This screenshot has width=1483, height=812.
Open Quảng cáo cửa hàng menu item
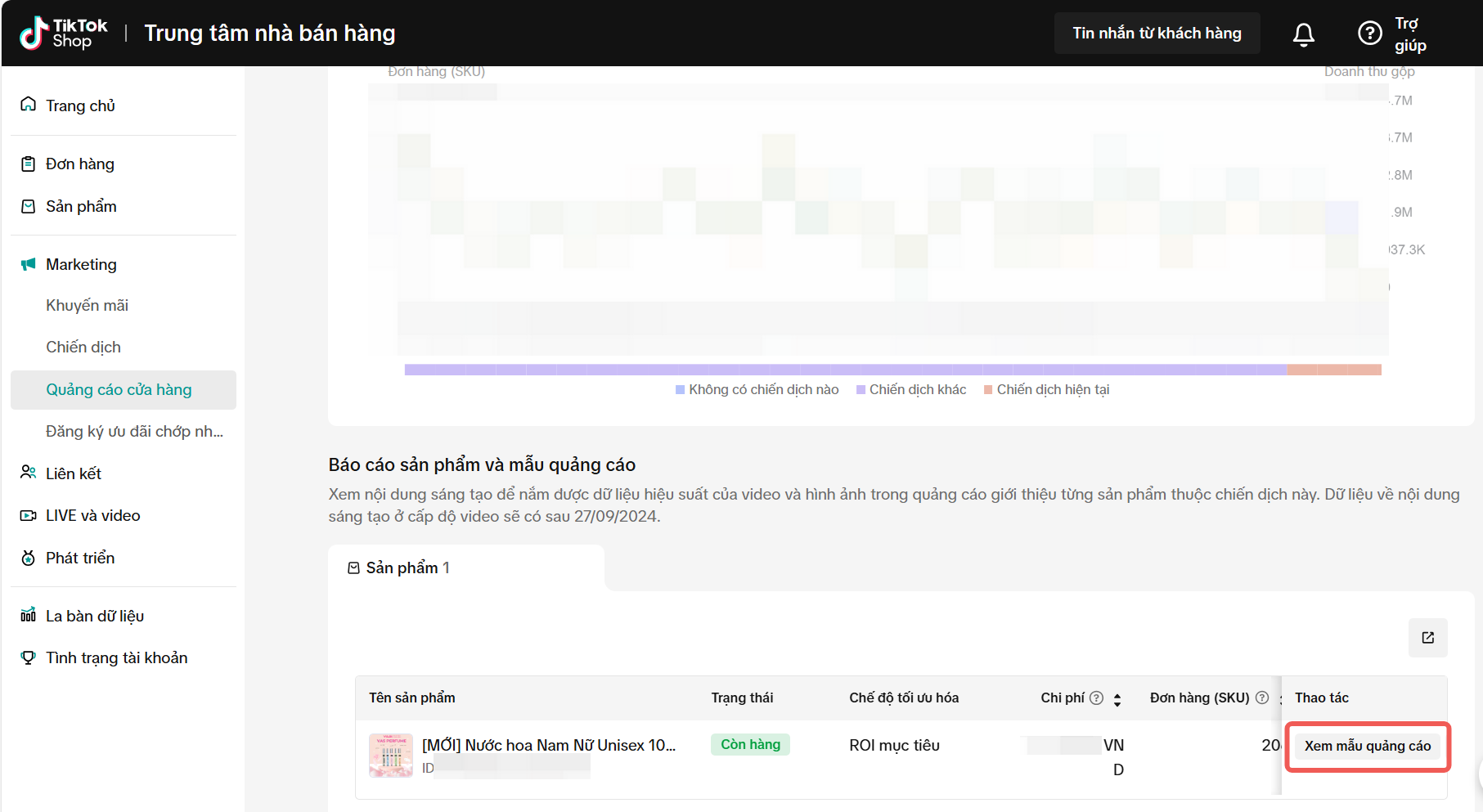[119, 389]
